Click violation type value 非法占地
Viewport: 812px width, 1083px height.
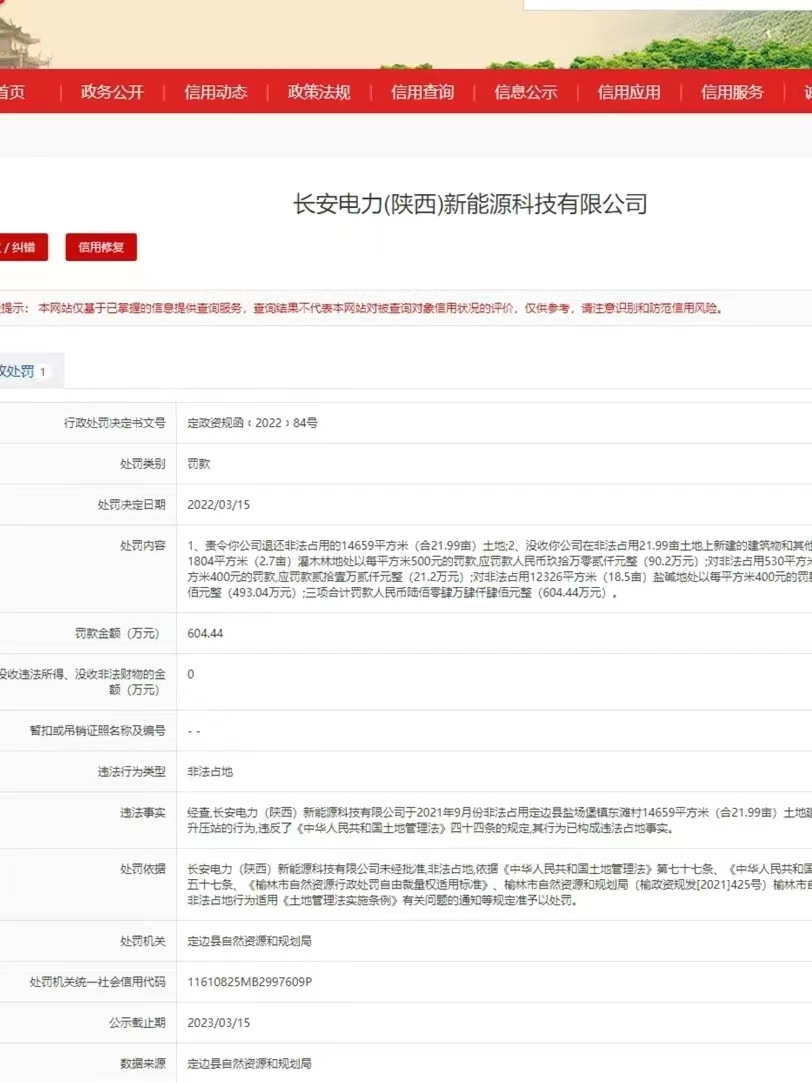coord(210,771)
